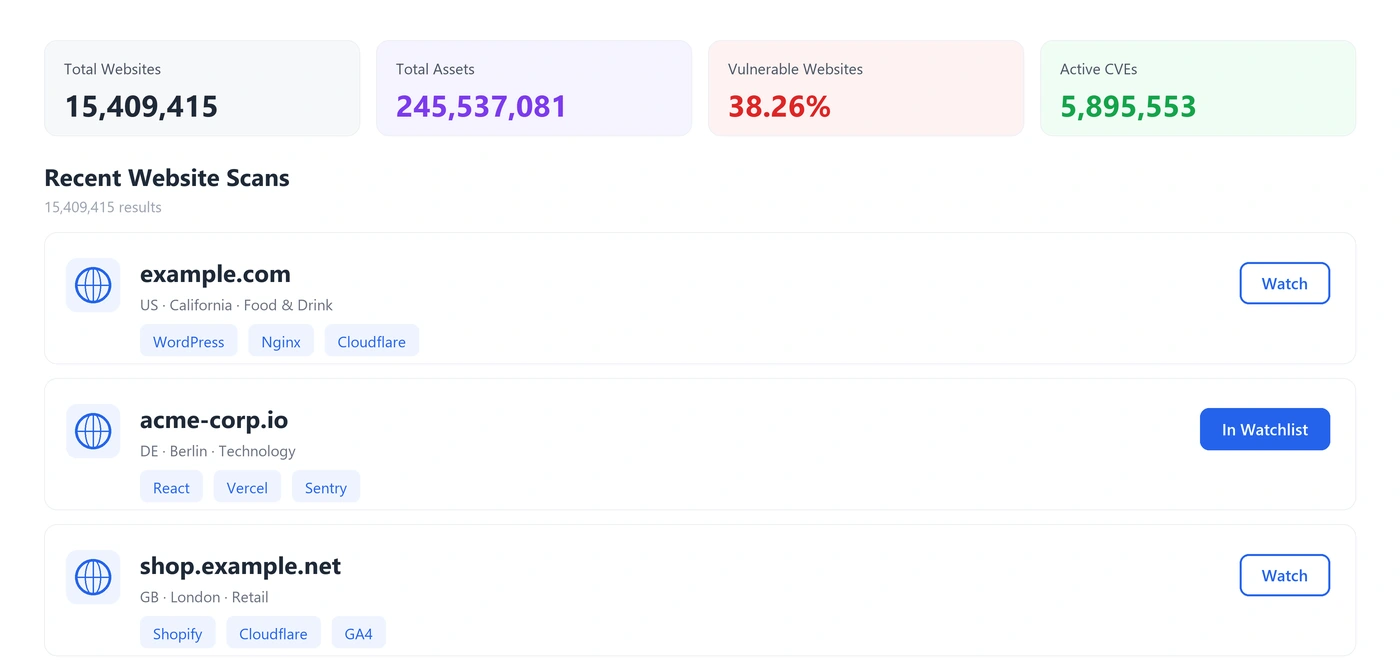Click the DE · Berlin · Technology line

[x=218, y=451]
